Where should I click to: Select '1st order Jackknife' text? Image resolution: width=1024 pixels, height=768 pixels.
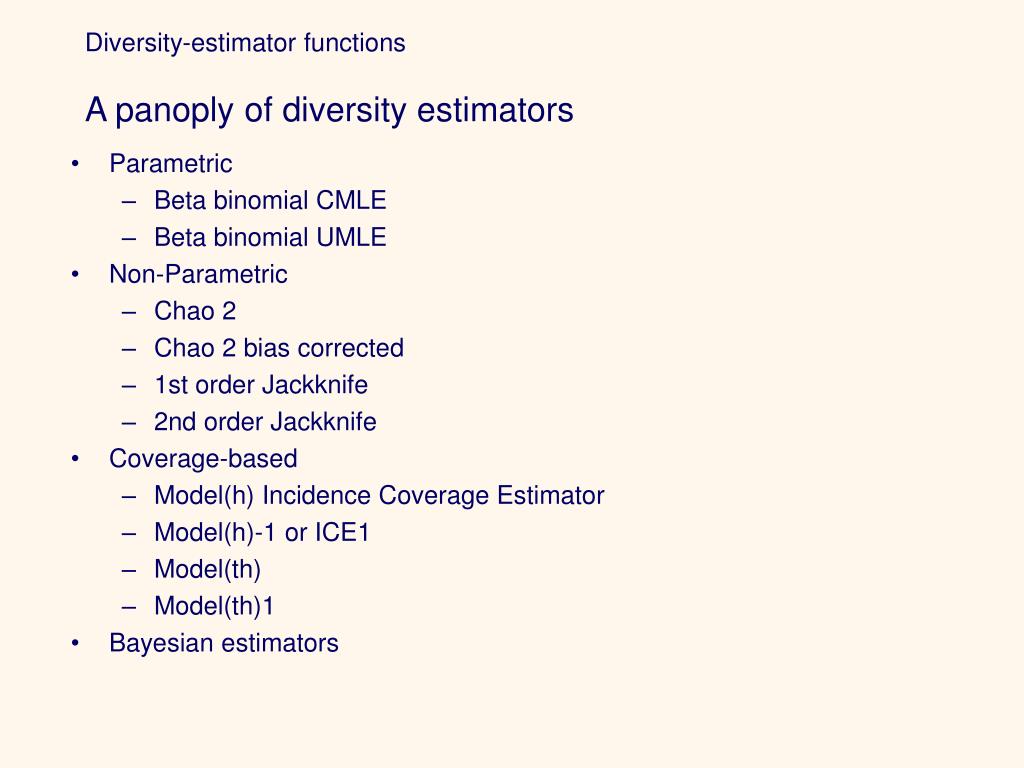261,385
